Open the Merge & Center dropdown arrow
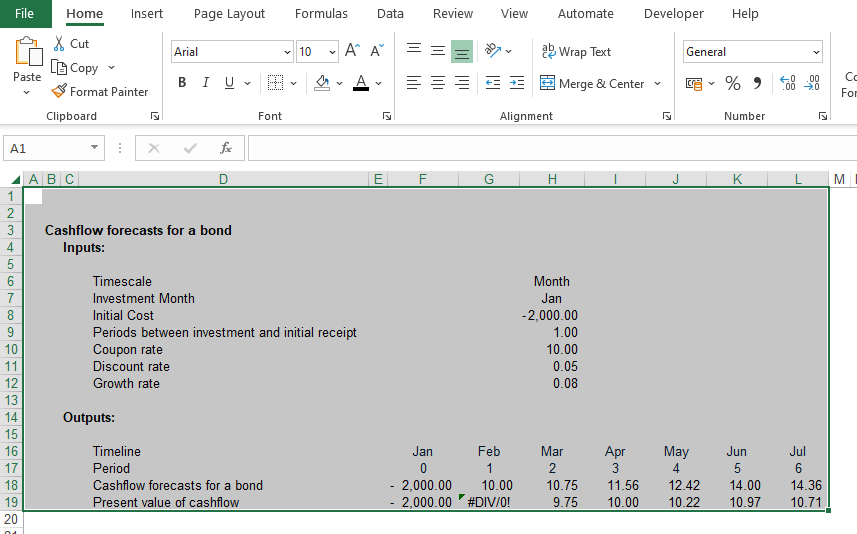857x534 pixels. (657, 84)
